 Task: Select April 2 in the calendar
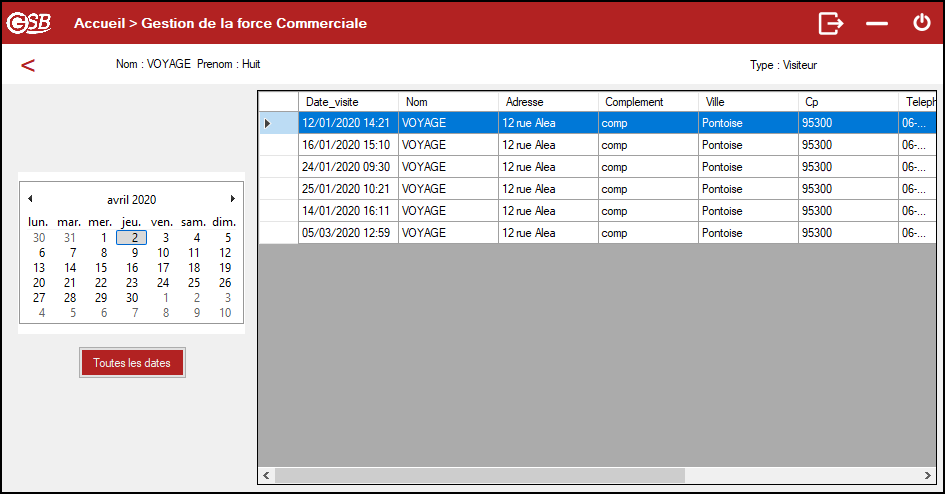tap(131, 237)
